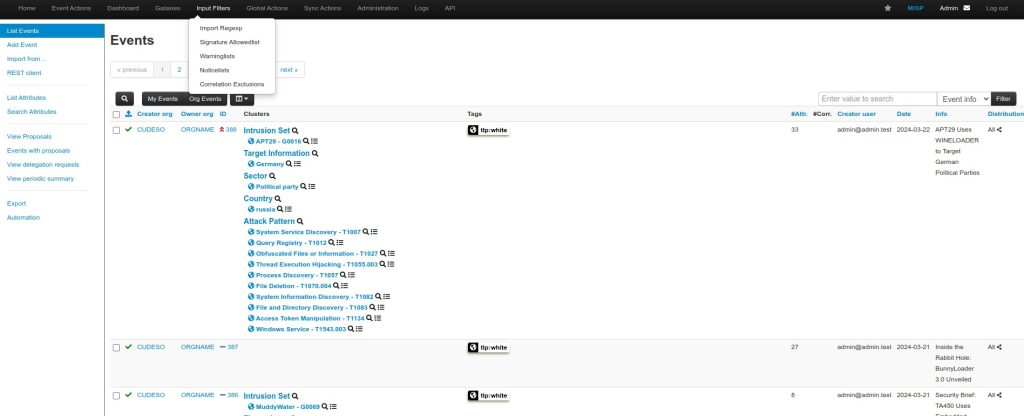Open REST client in the sidebar
Image resolution: width=1024 pixels, height=416 pixels.
point(24,73)
